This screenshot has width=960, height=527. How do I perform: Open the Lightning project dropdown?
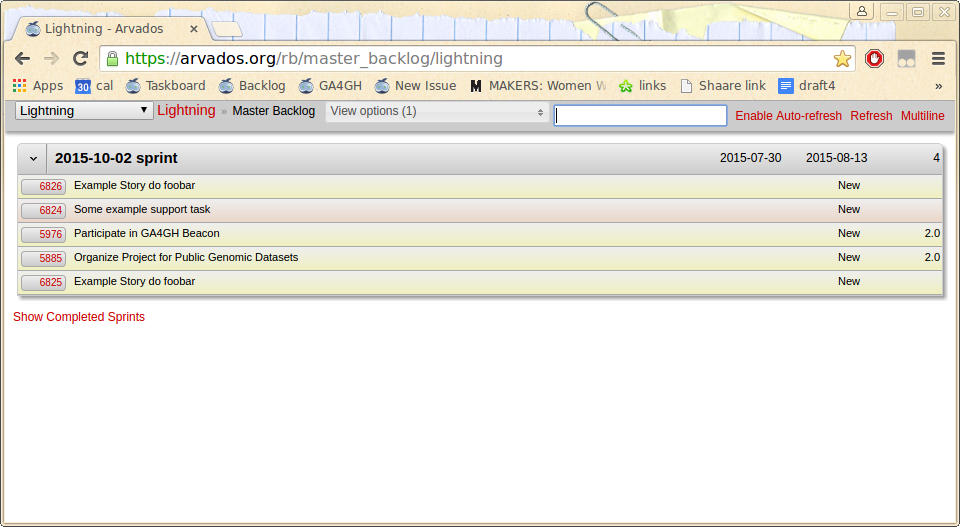(x=84, y=111)
